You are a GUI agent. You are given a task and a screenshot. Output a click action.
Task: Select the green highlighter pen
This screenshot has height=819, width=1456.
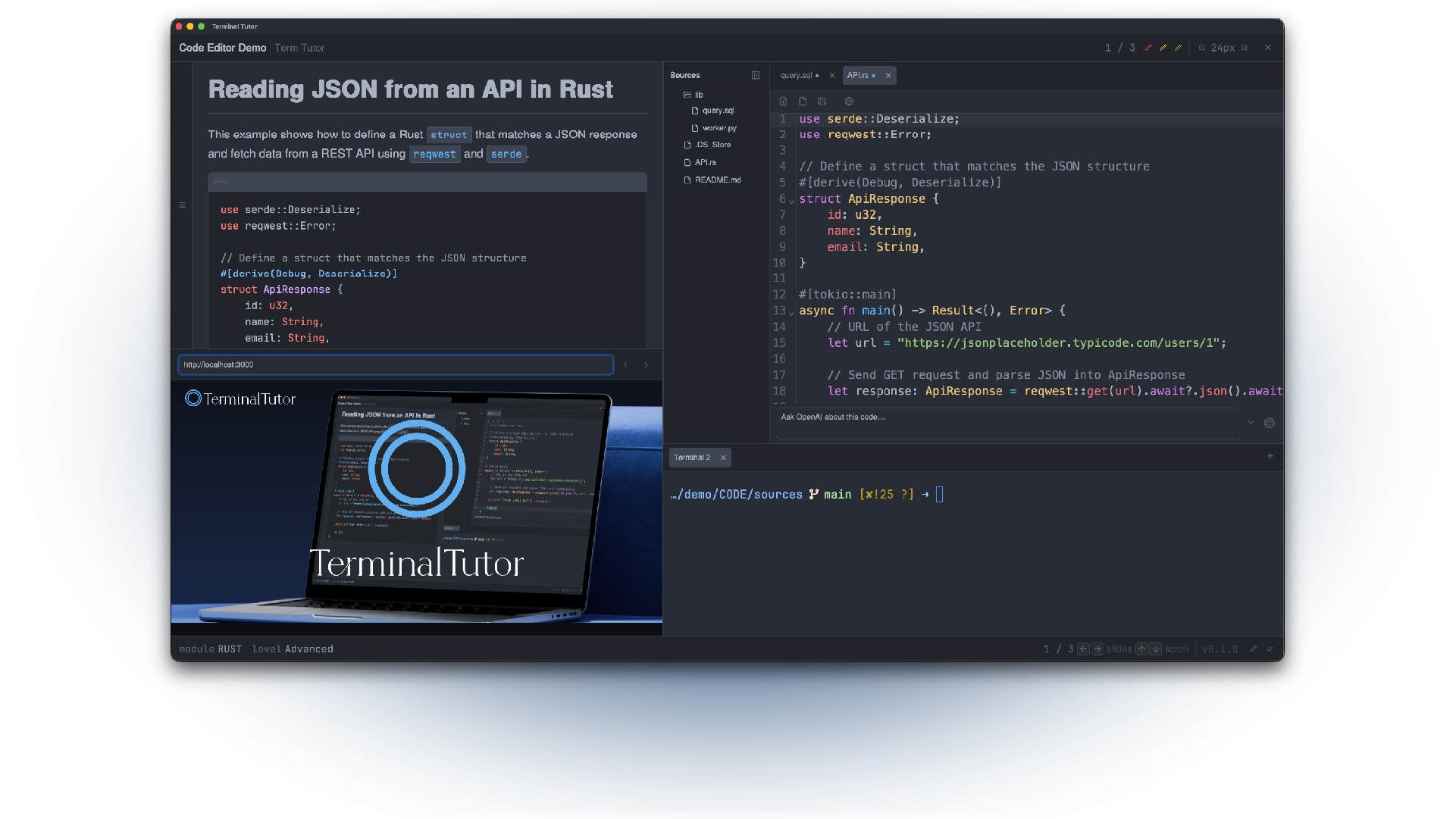point(1179,48)
